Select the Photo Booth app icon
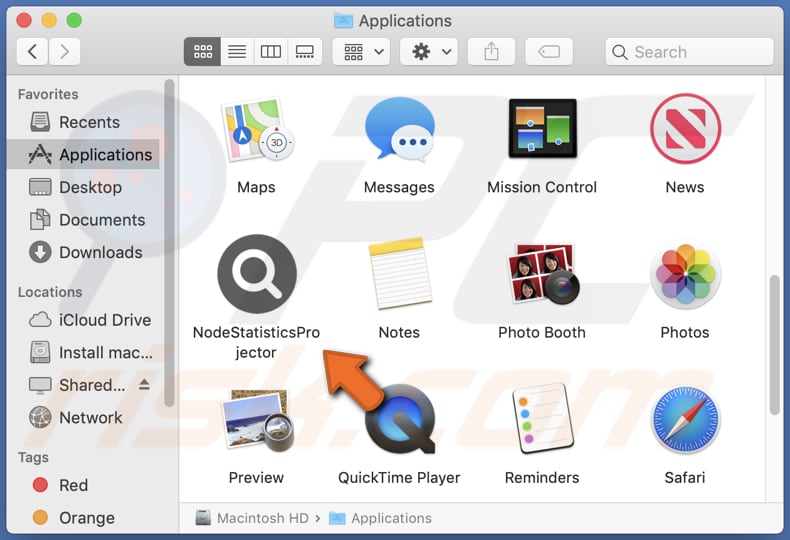Image resolution: width=790 pixels, height=540 pixels. pos(543,274)
